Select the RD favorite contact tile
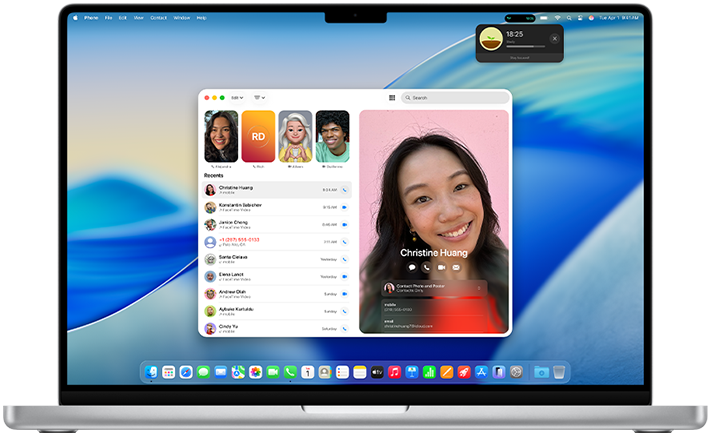 [258, 136]
